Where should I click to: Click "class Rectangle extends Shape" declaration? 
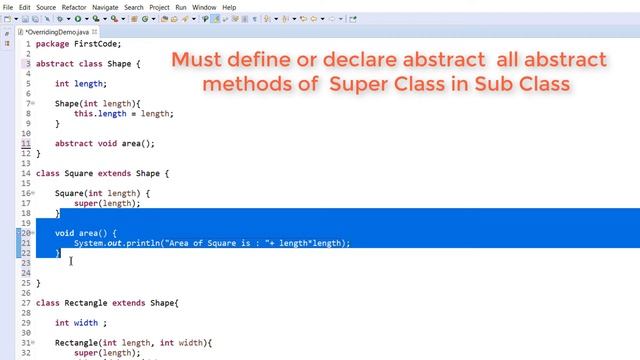(105, 303)
